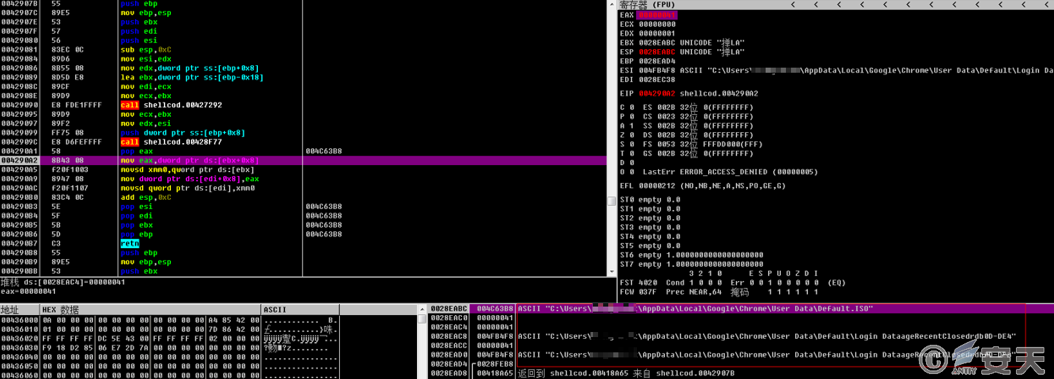The width and height of the screenshot is (1054, 379).
Task: Click comment 004C63B8 on the pop eax row
Action: pos(323,151)
